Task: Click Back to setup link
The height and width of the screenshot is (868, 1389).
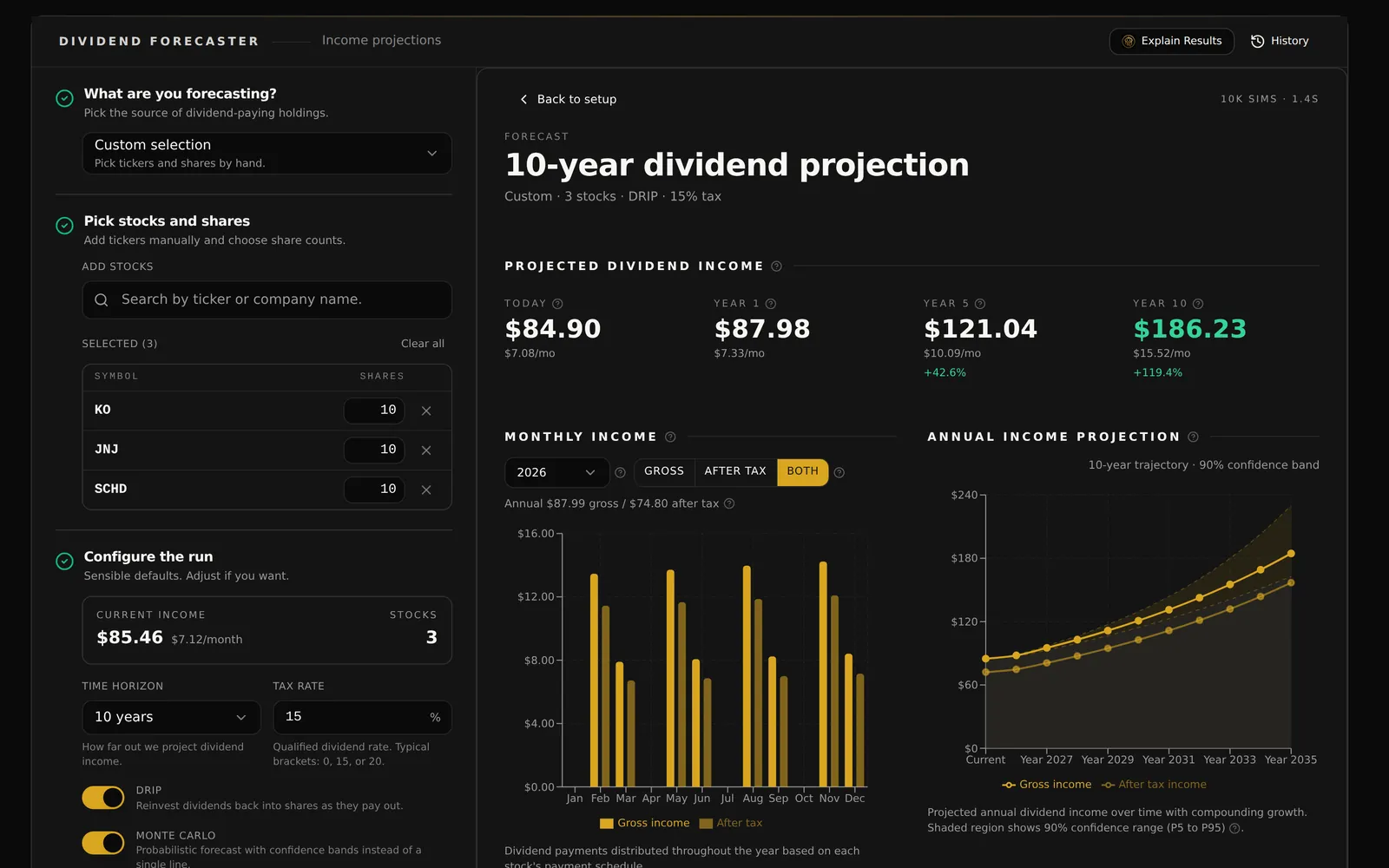Action: tap(568, 99)
